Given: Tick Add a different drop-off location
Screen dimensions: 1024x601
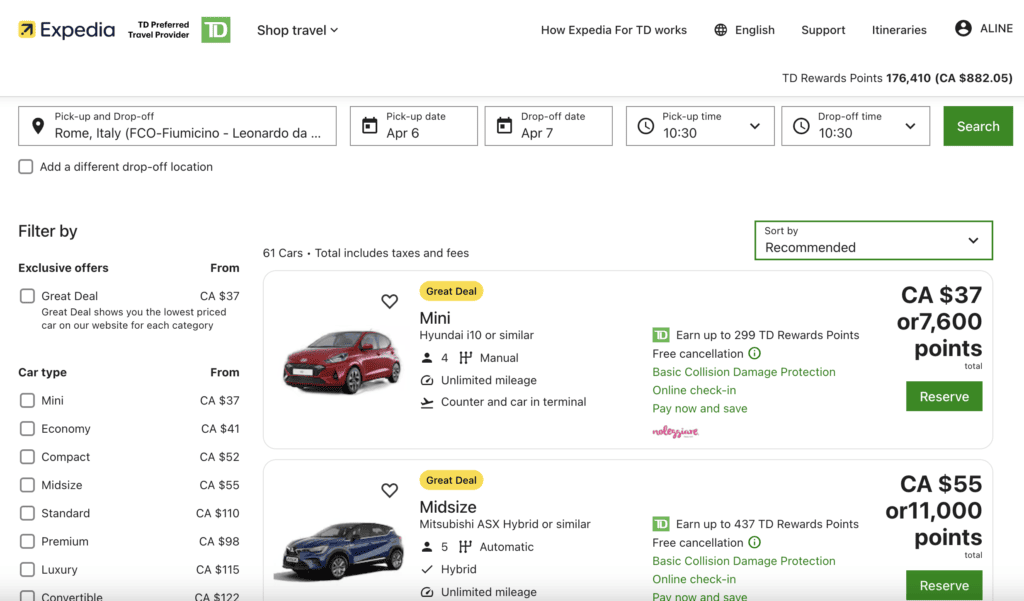Looking at the screenshot, I should point(26,167).
